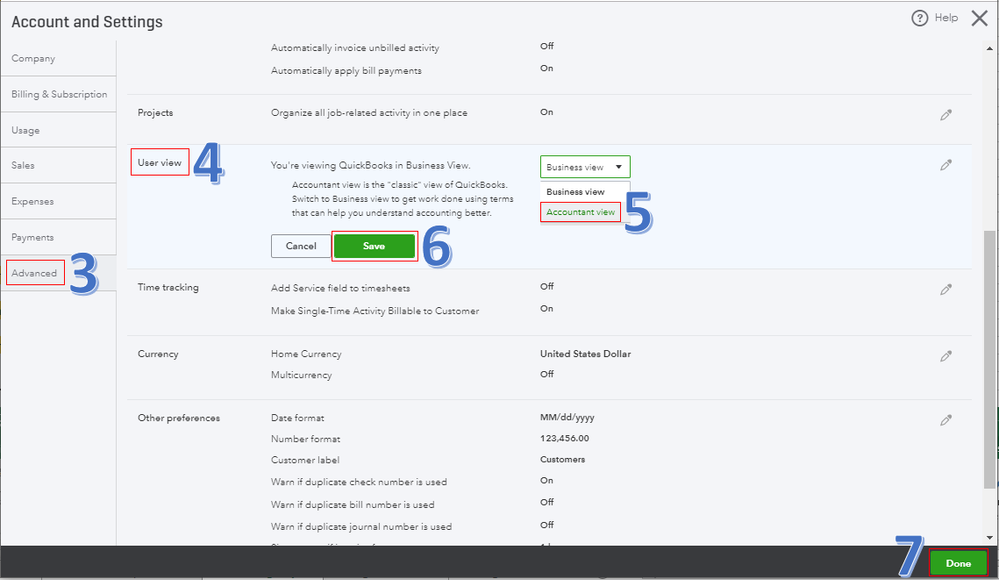Click the Date format row label
This screenshot has height=580, width=999.
pyautogui.click(x=298, y=418)
